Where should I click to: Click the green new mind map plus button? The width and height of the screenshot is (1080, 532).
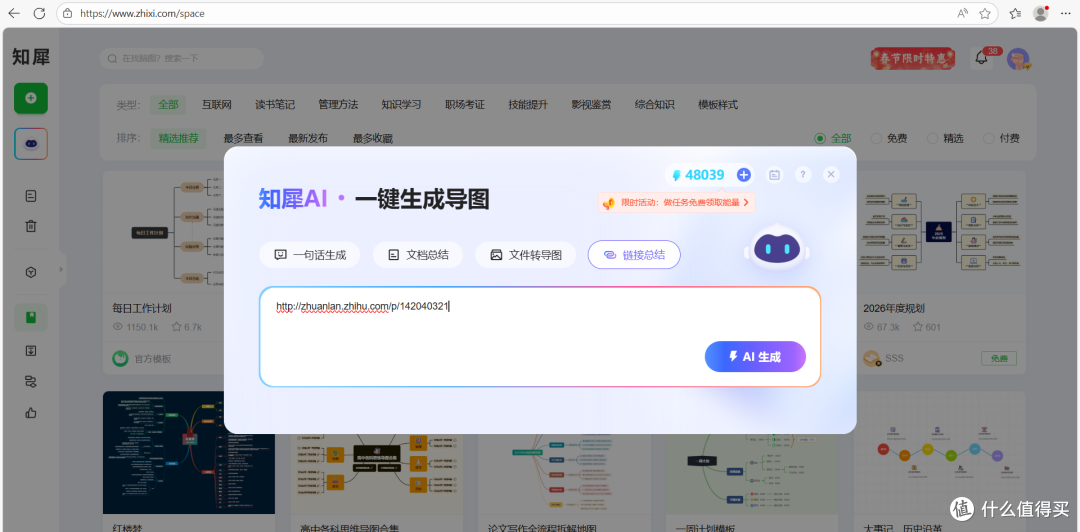31,98
